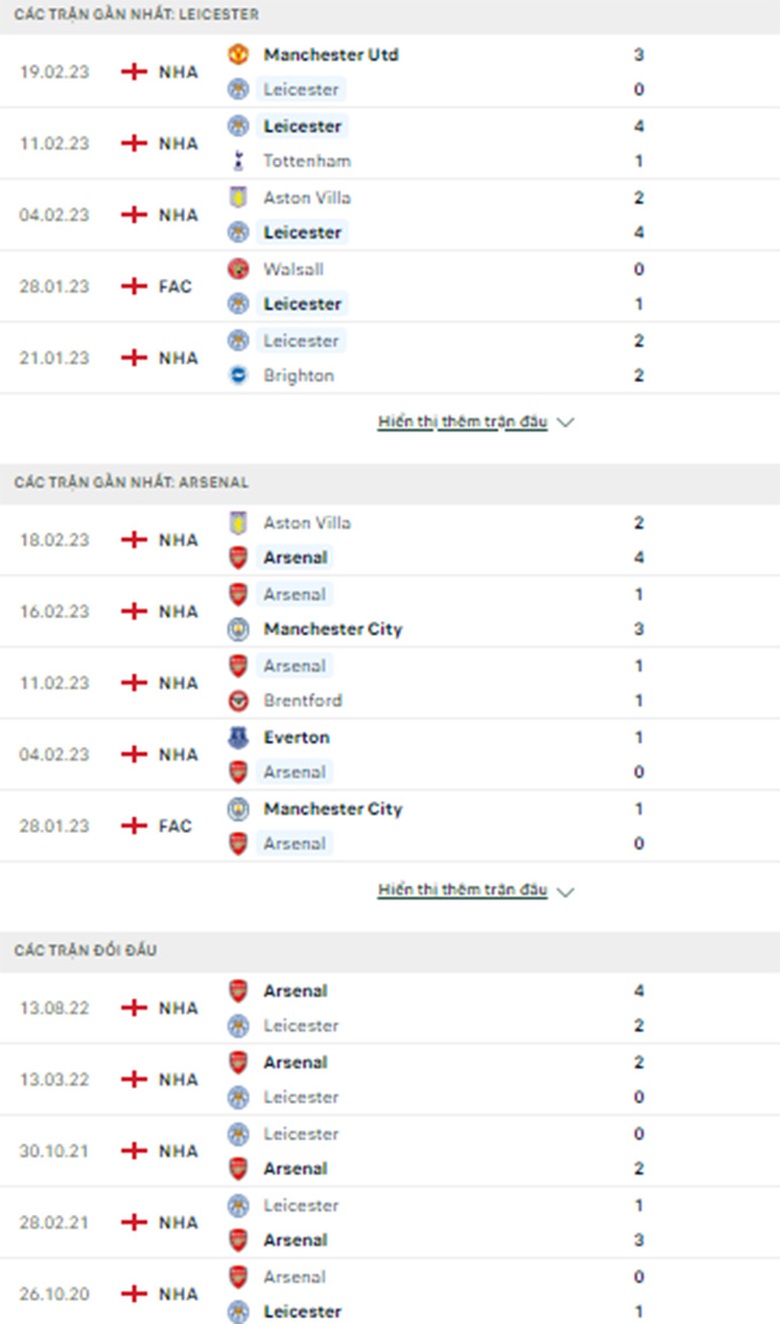The height and width of the screenshot is (1324, 780).
Task: Click the Walsall club crest icon
Action: (238, 269)
